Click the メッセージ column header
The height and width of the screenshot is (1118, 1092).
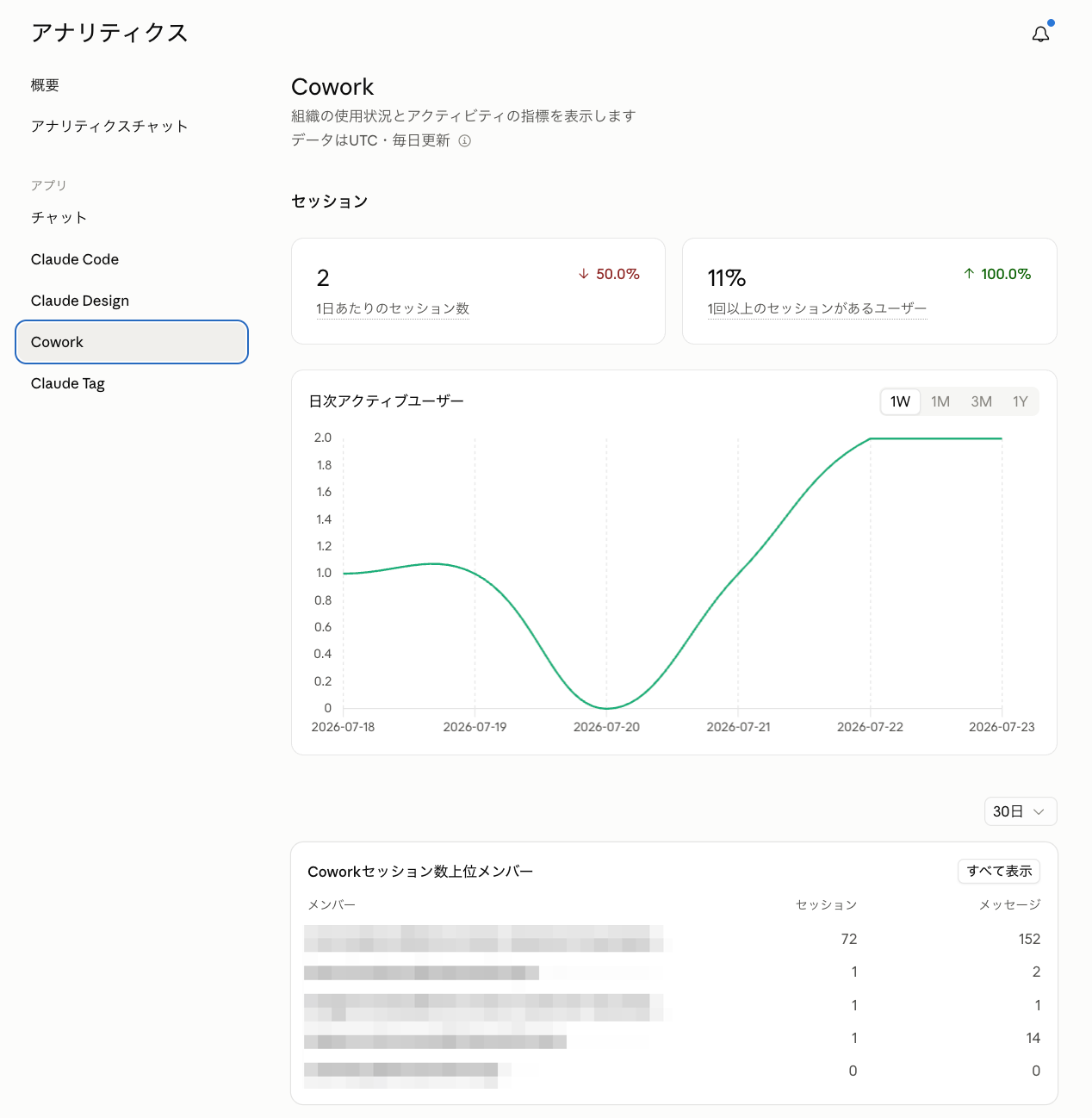coord(1010,904)
